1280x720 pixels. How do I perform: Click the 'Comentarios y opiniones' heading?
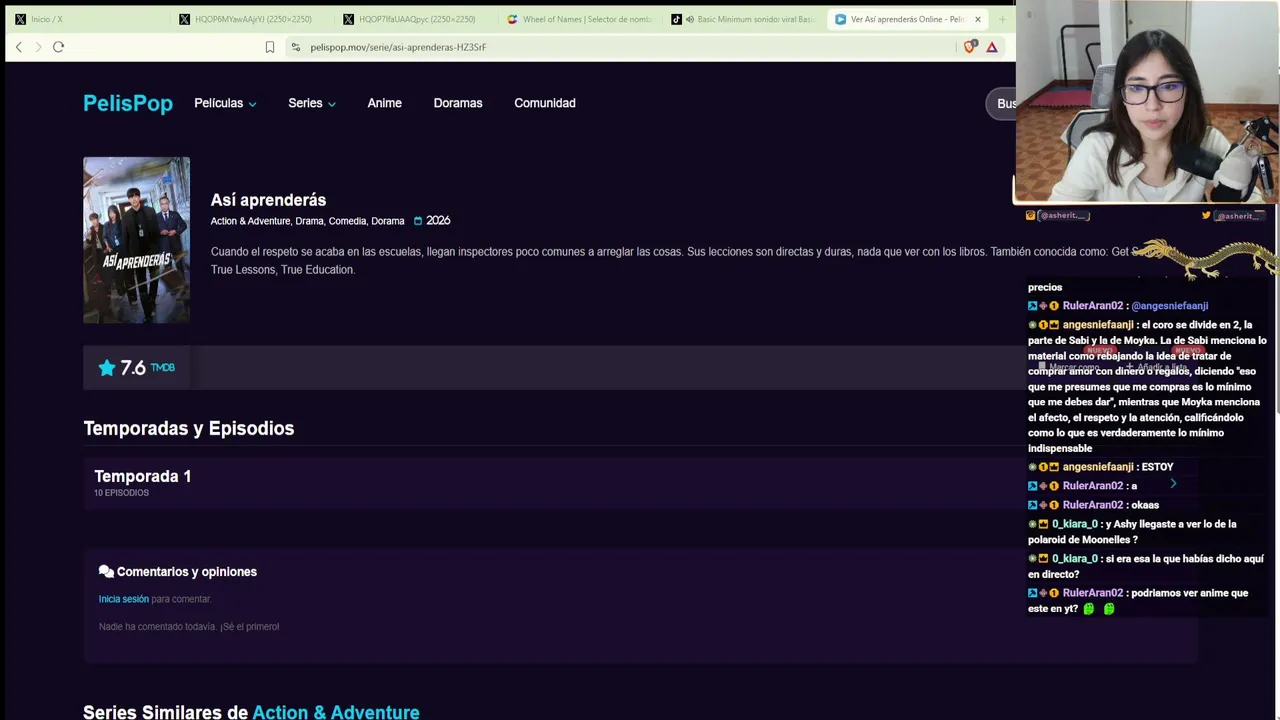[187, 572]
